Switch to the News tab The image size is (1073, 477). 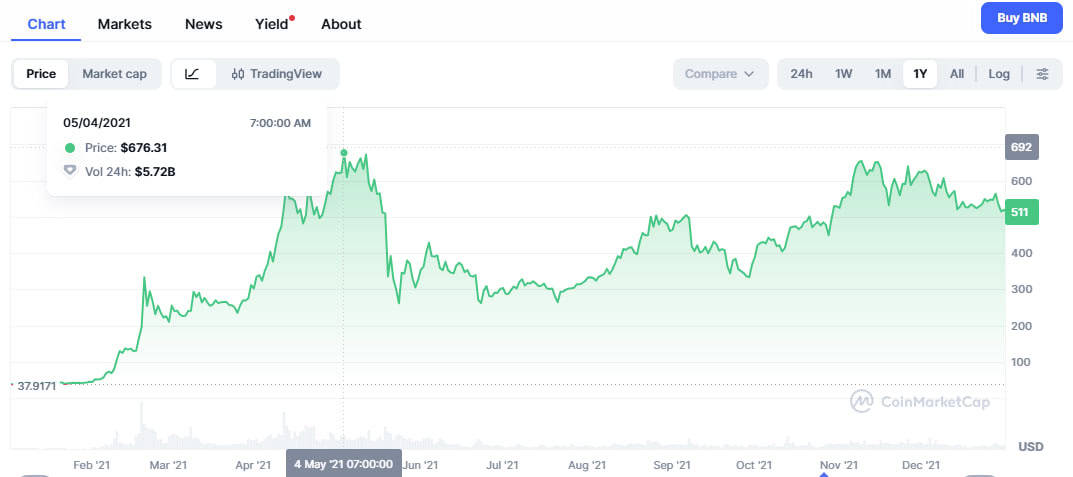tap(204, 24)
